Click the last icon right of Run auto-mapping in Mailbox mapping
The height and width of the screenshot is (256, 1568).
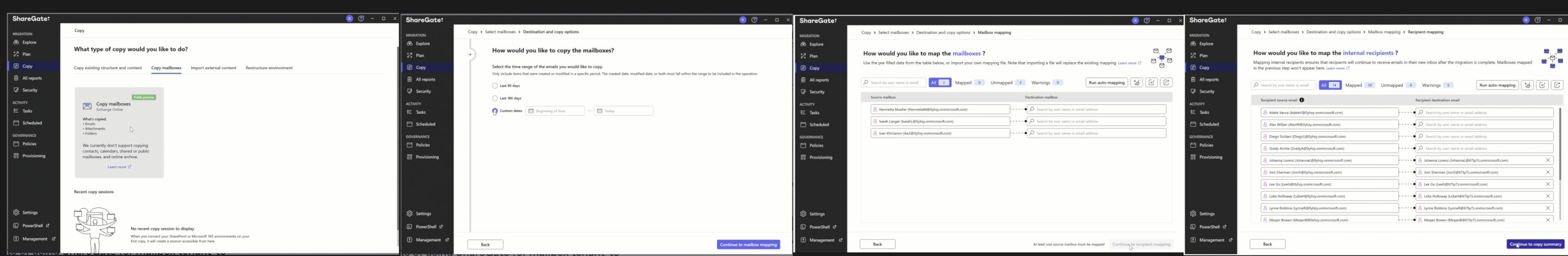[x=1166, y=83]
